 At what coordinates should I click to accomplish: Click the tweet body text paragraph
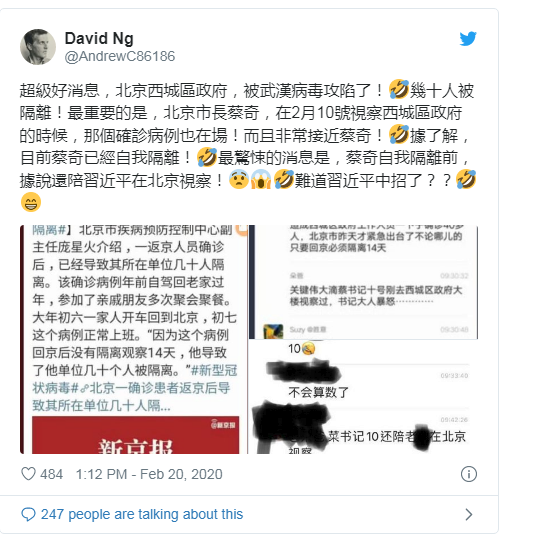coord(248,146)
